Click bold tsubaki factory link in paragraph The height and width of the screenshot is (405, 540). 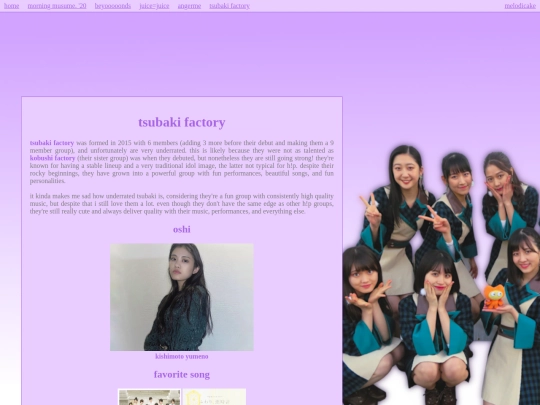52,143
